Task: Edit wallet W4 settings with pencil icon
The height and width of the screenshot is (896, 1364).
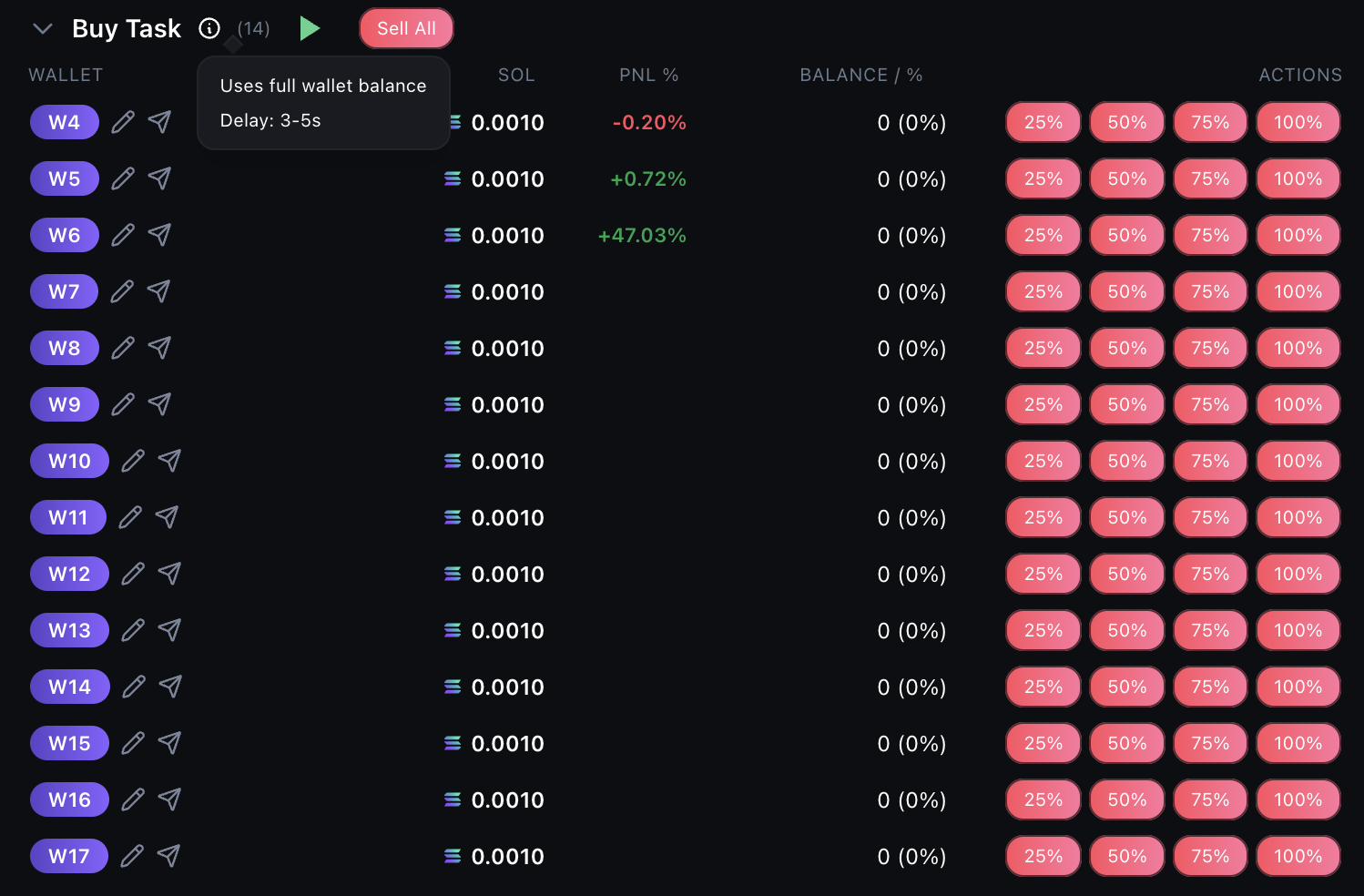Action: point(123,121)
